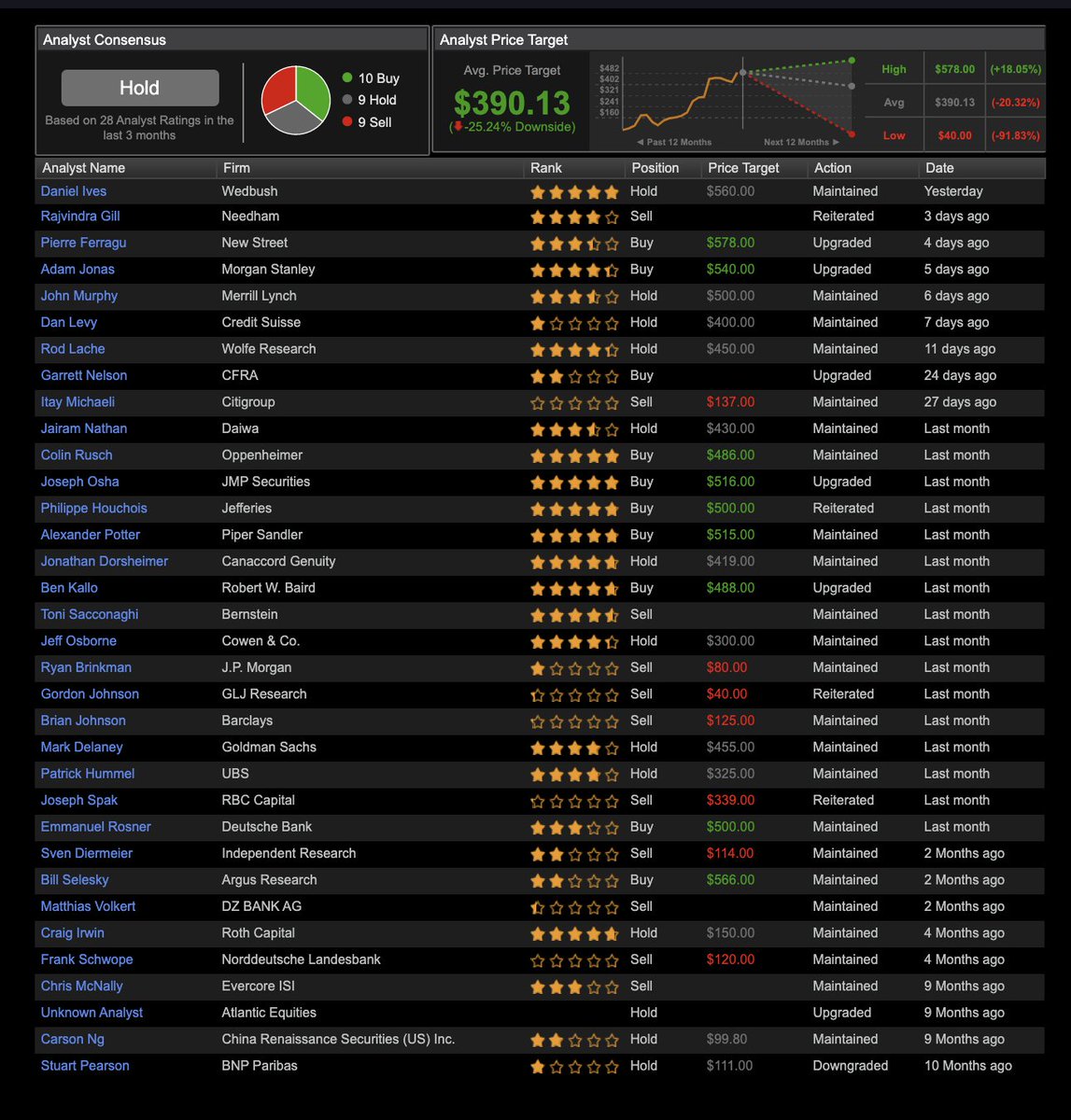Click Joseph Spak's empty star rating

[574, 802]
